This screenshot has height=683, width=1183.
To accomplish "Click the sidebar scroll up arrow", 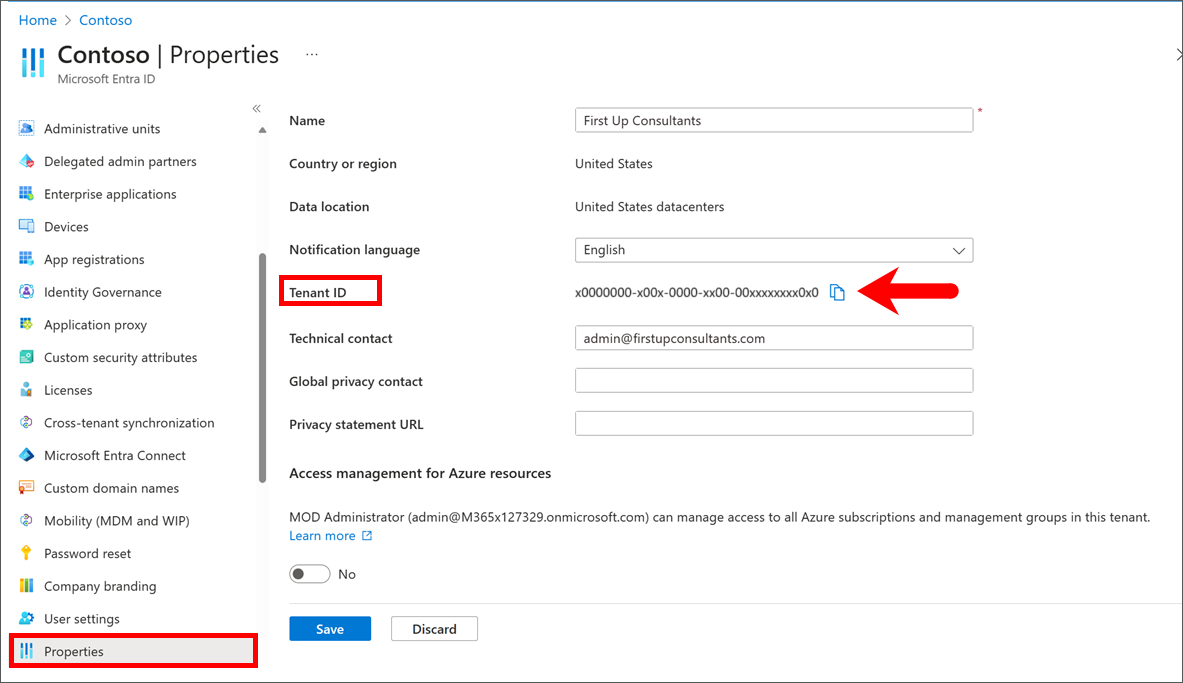I will [263, 130].
